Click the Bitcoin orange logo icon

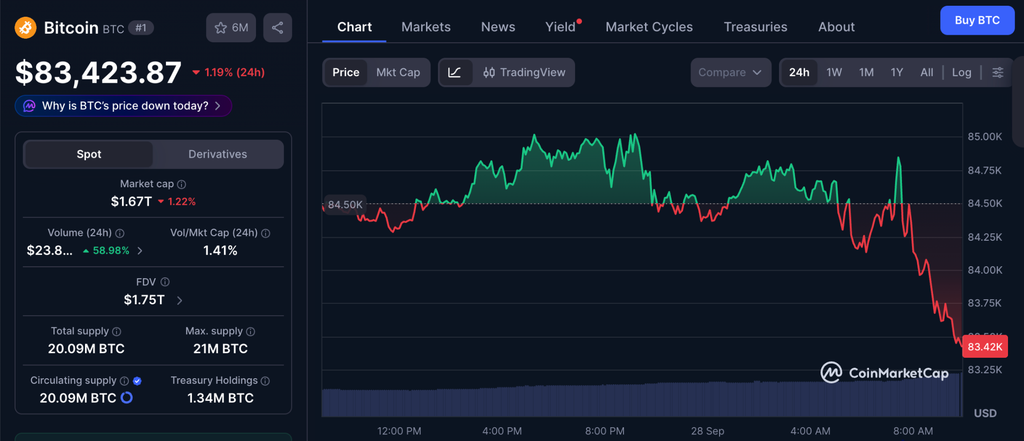pyautogui.click(x=26, y=27)
